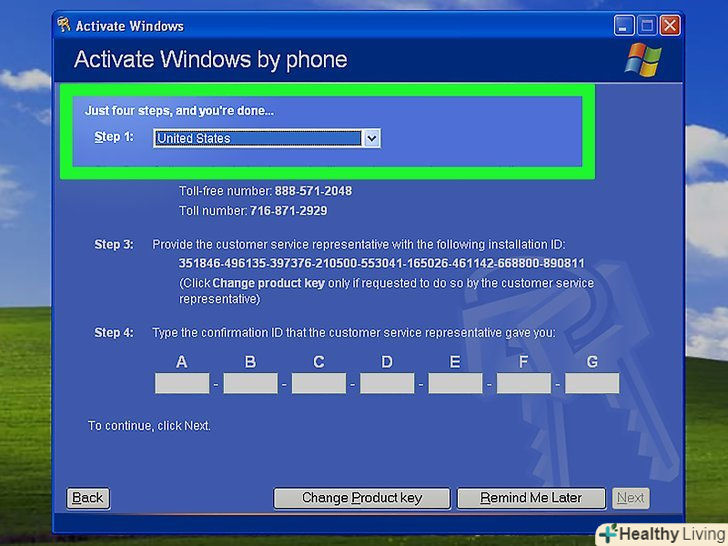Screen dimensions: 728x546
Task: Click the Activate Windows keys title icon
Action: pos(64,25)
